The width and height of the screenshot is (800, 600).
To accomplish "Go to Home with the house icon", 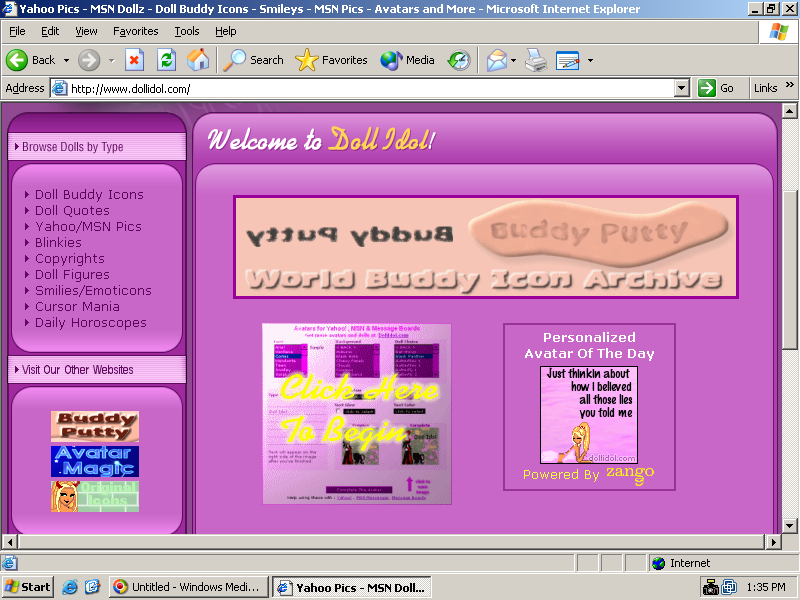I will point(198,60).
